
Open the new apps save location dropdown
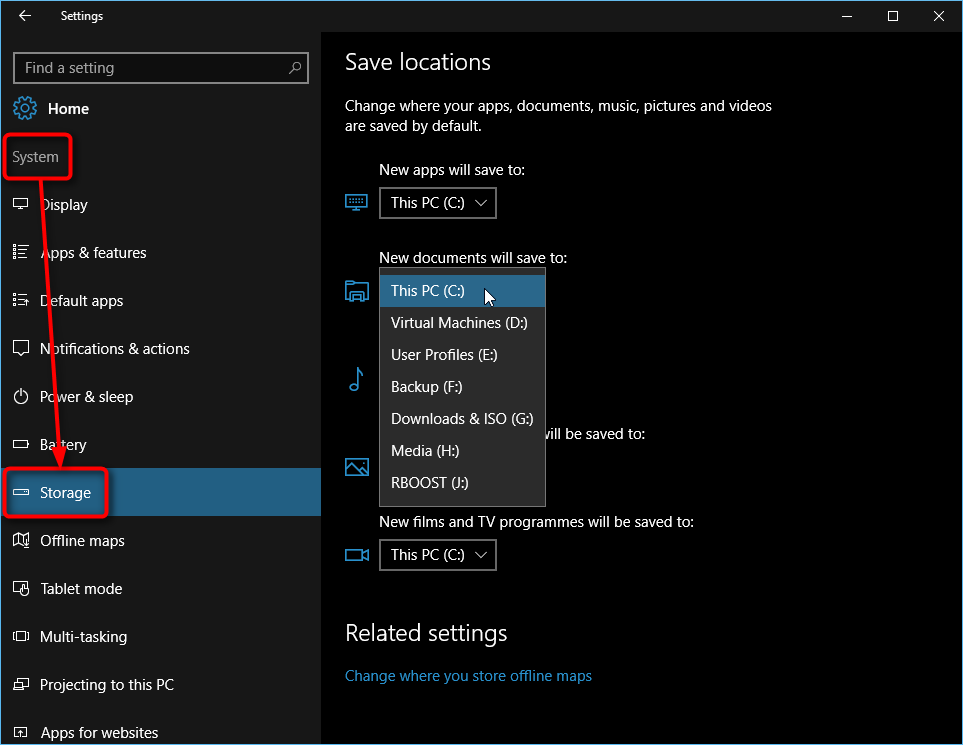coord(437,203)
